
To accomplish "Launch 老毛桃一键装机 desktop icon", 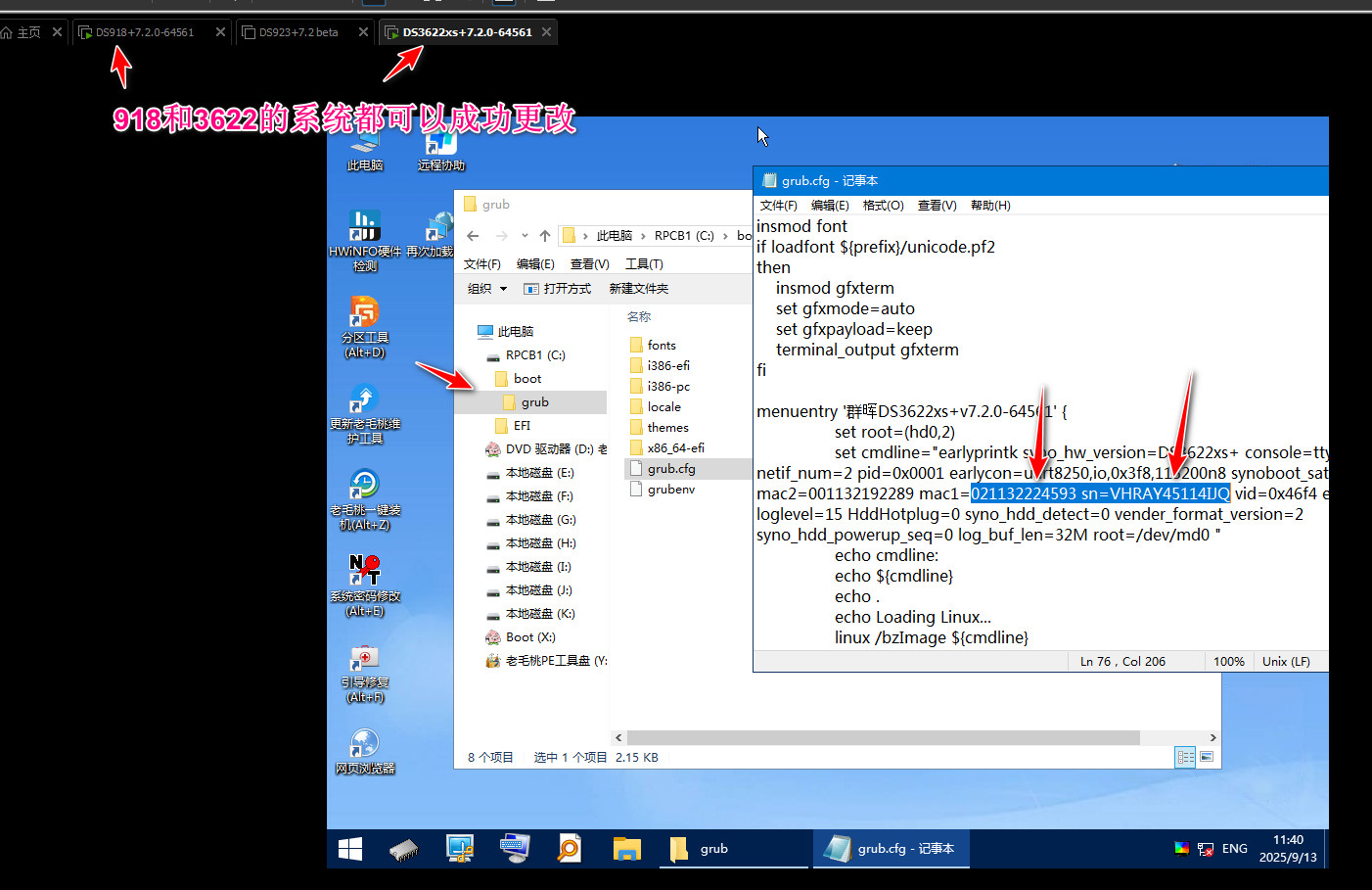I will 365,499.
